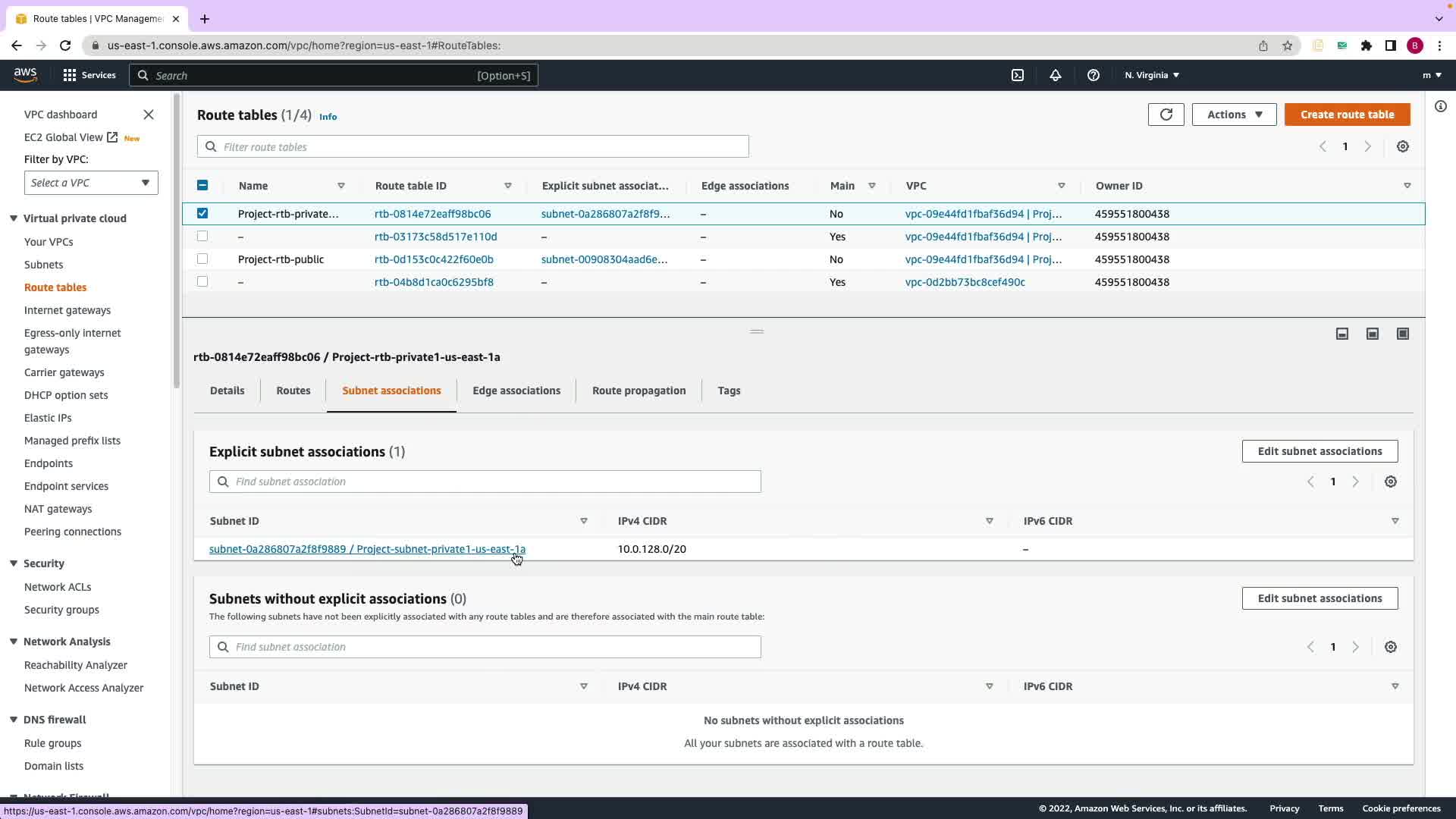
Task: Click the Filter route tables search field
Action: (x=473, y=146)
